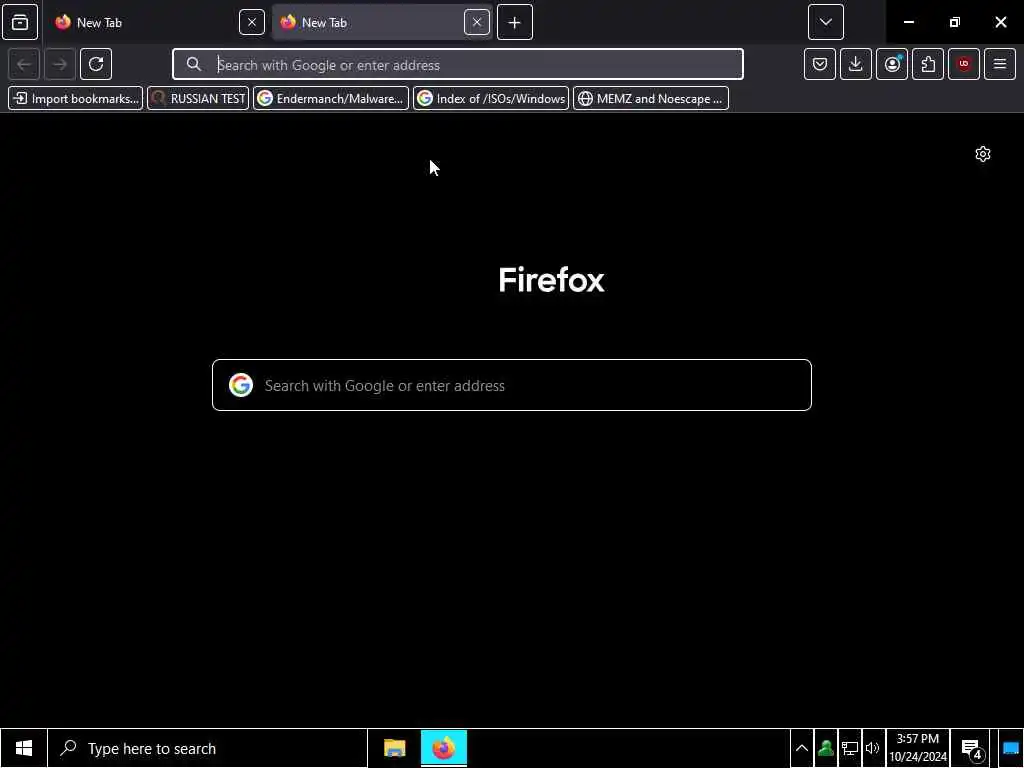Open the Firefox account menu

click(x=892, y=64)
